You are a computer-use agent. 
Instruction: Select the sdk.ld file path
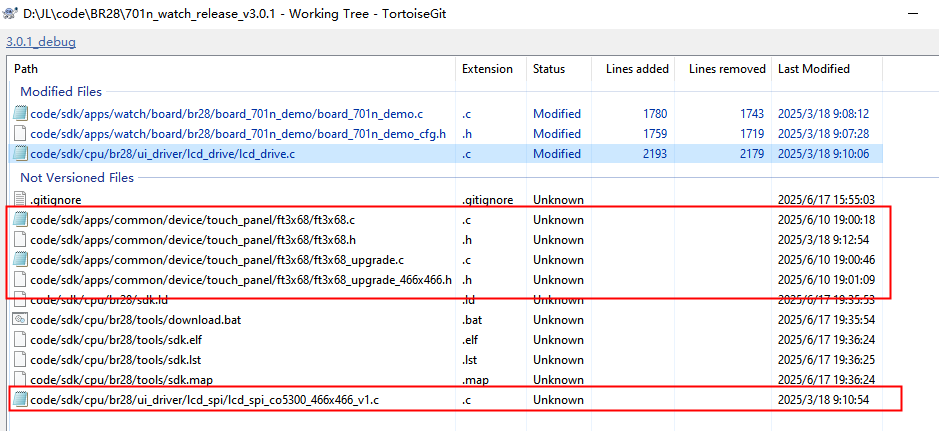pos(99,300)
